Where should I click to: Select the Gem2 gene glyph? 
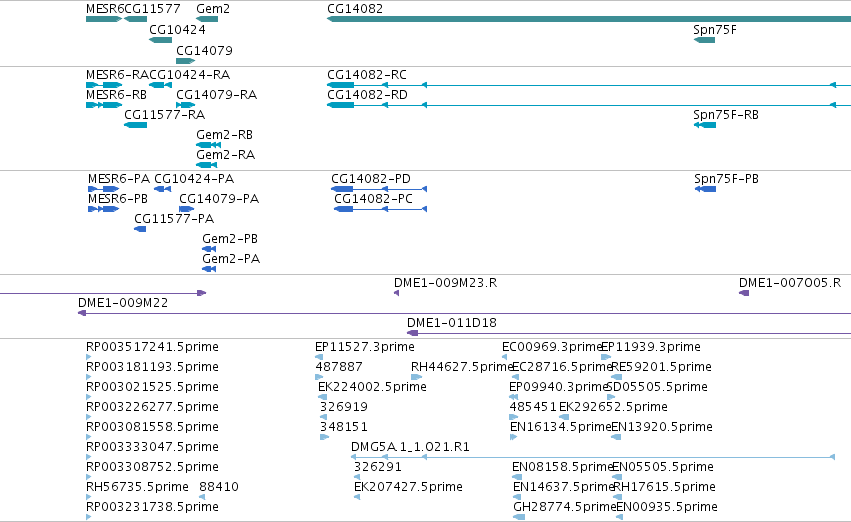pyautogui.click(x=207, y=19)
